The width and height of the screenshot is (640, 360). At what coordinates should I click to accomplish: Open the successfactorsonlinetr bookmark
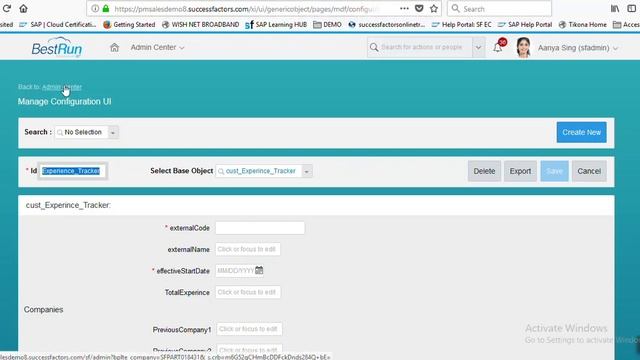pyautogui.click(x=387, y=24)
